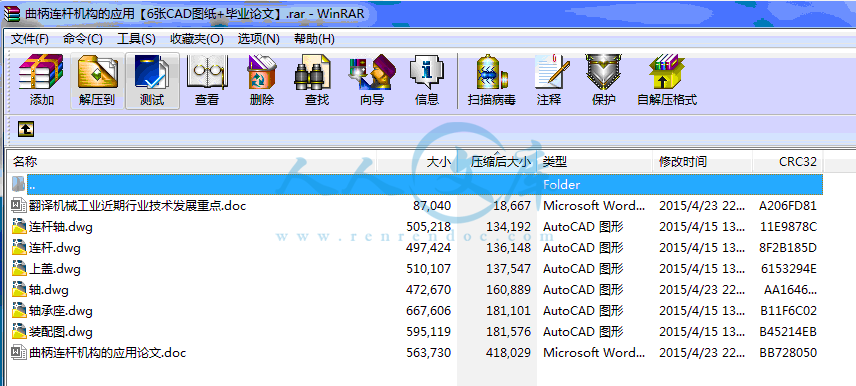Click the 解压到 (Extract To) icon
Screen dimensions: 856x386
(97, 81)
